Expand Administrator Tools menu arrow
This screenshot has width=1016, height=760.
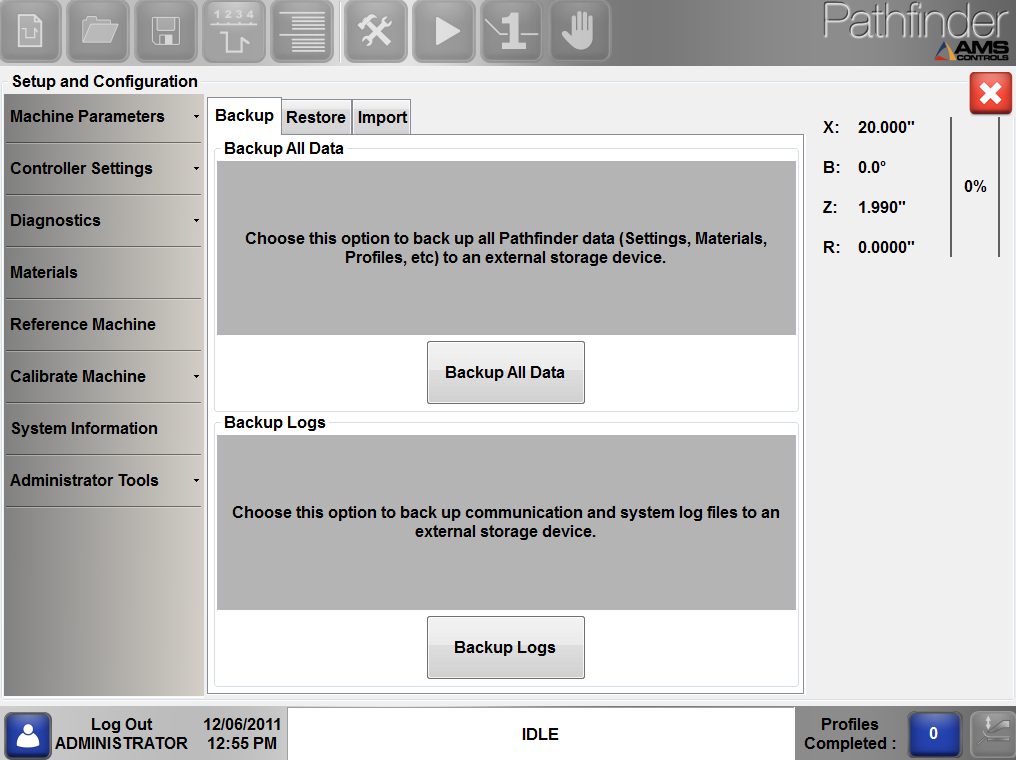click(196, 480)
